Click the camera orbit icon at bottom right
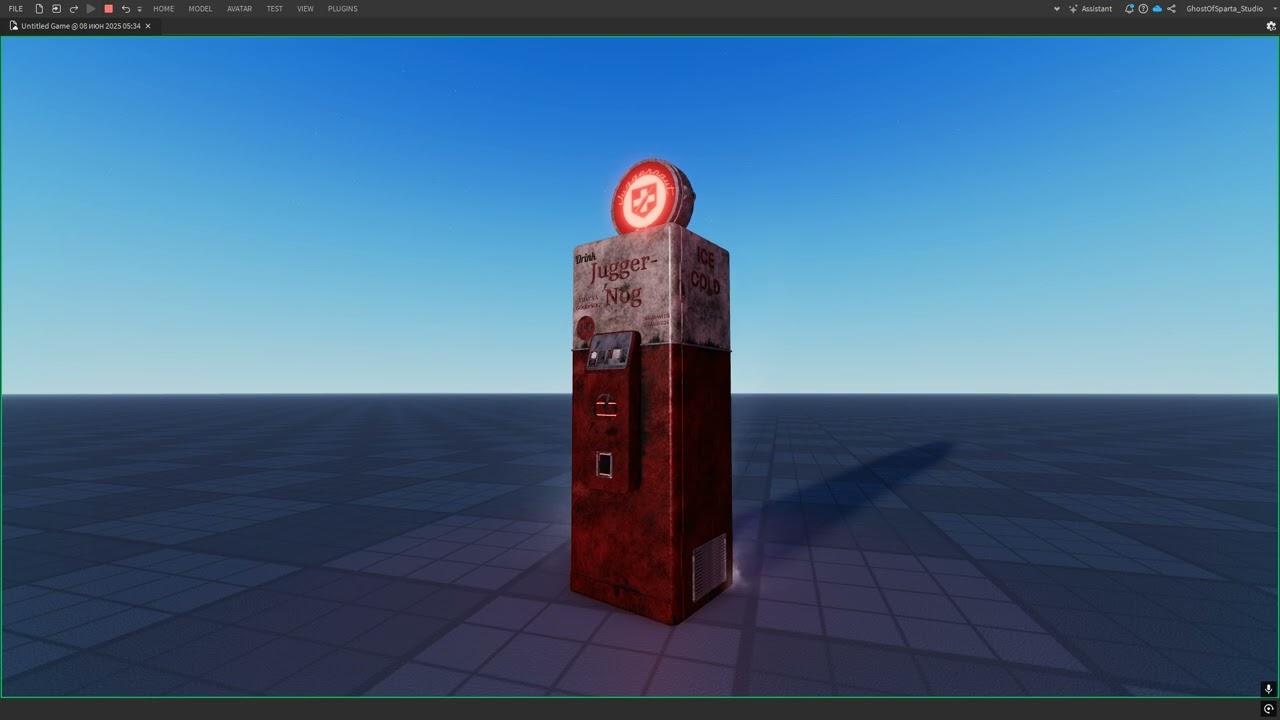The height and width of the screenshot is (720, 1280). pyautogui.click(x=1268, y=709)
